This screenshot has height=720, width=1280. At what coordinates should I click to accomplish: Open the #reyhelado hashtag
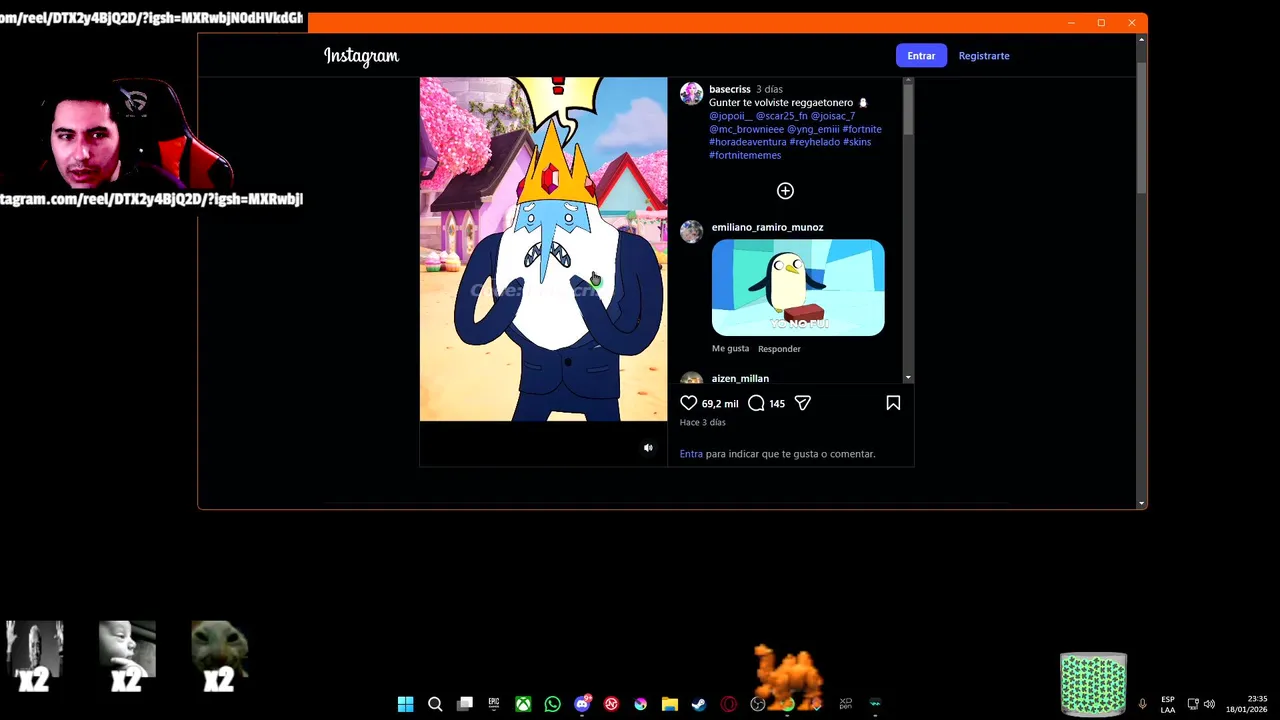click(x=815, y=142)
